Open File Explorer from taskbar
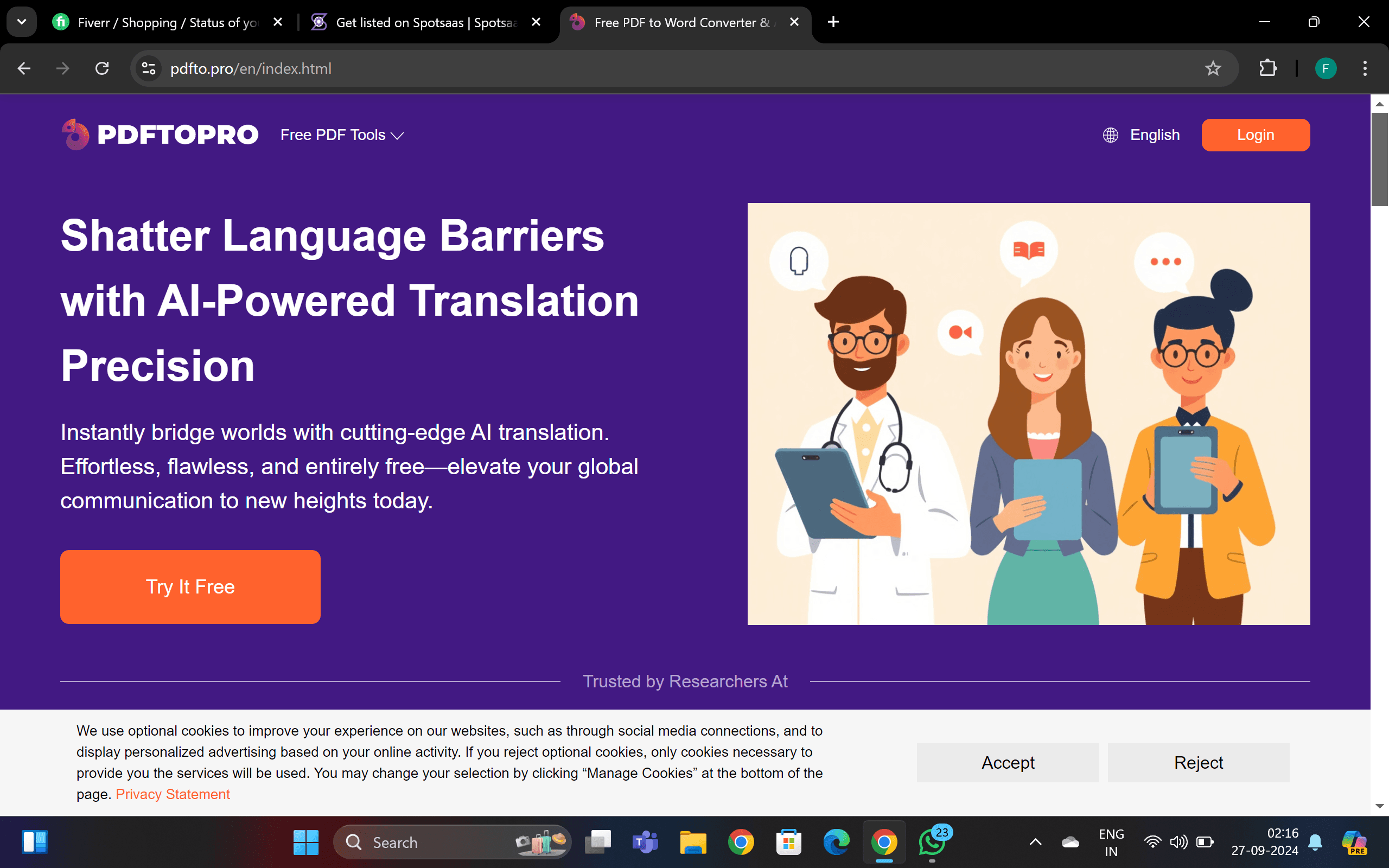 pyautogui.click(x=693, y=842)
